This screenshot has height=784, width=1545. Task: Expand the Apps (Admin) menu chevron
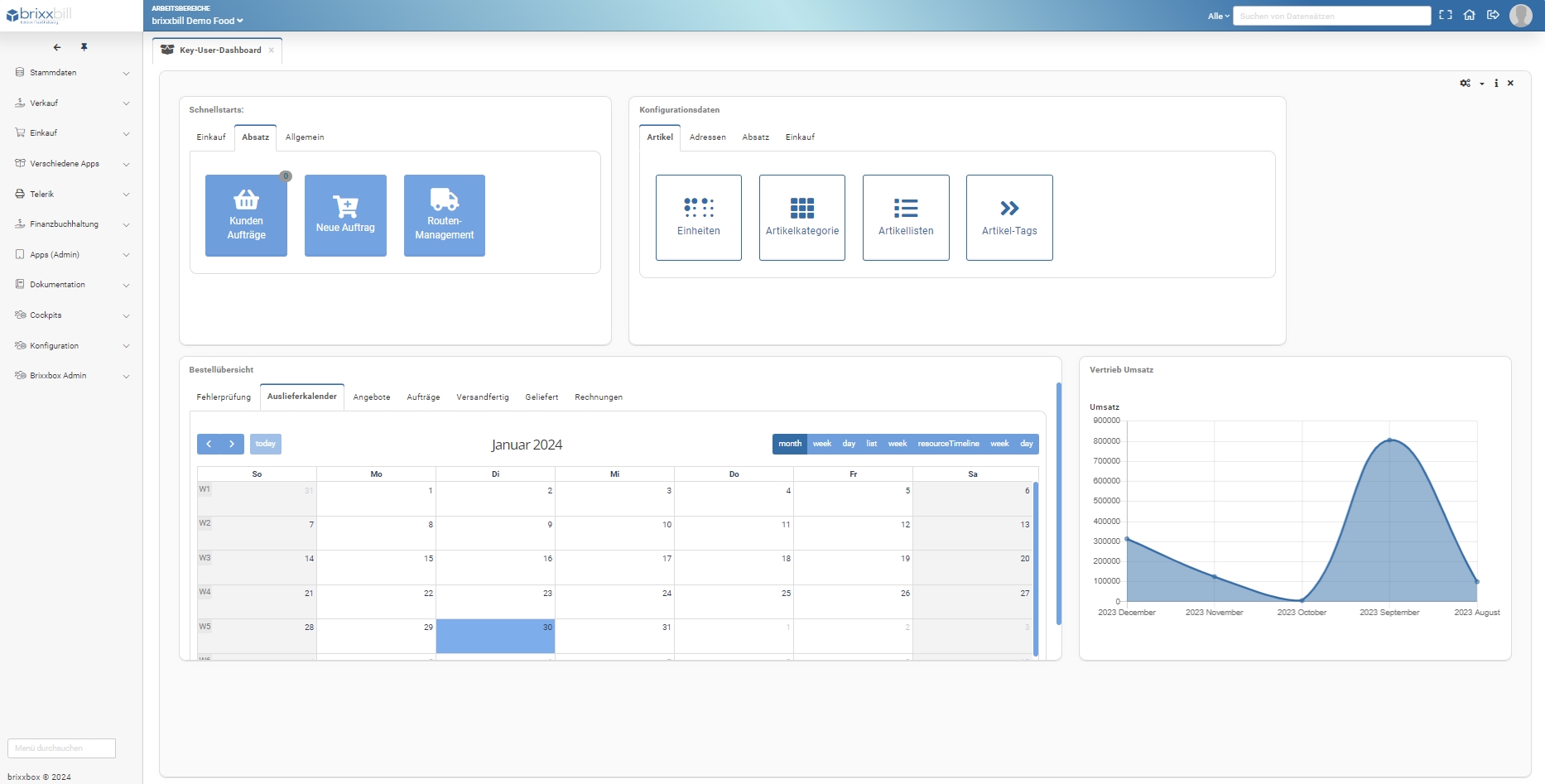point(126,255)
